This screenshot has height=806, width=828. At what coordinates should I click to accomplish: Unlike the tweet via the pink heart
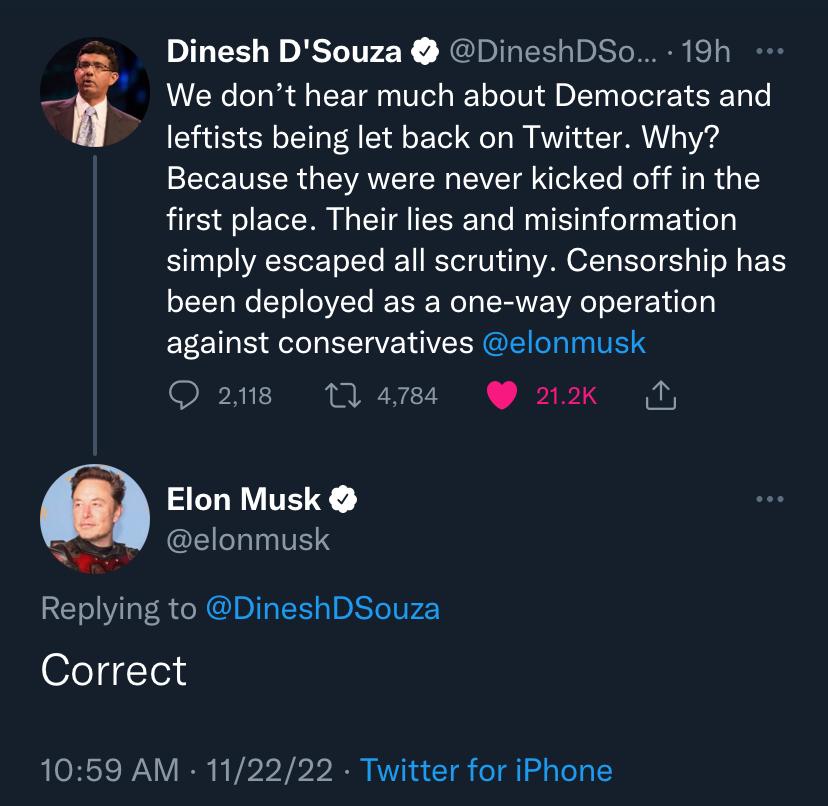501,396
